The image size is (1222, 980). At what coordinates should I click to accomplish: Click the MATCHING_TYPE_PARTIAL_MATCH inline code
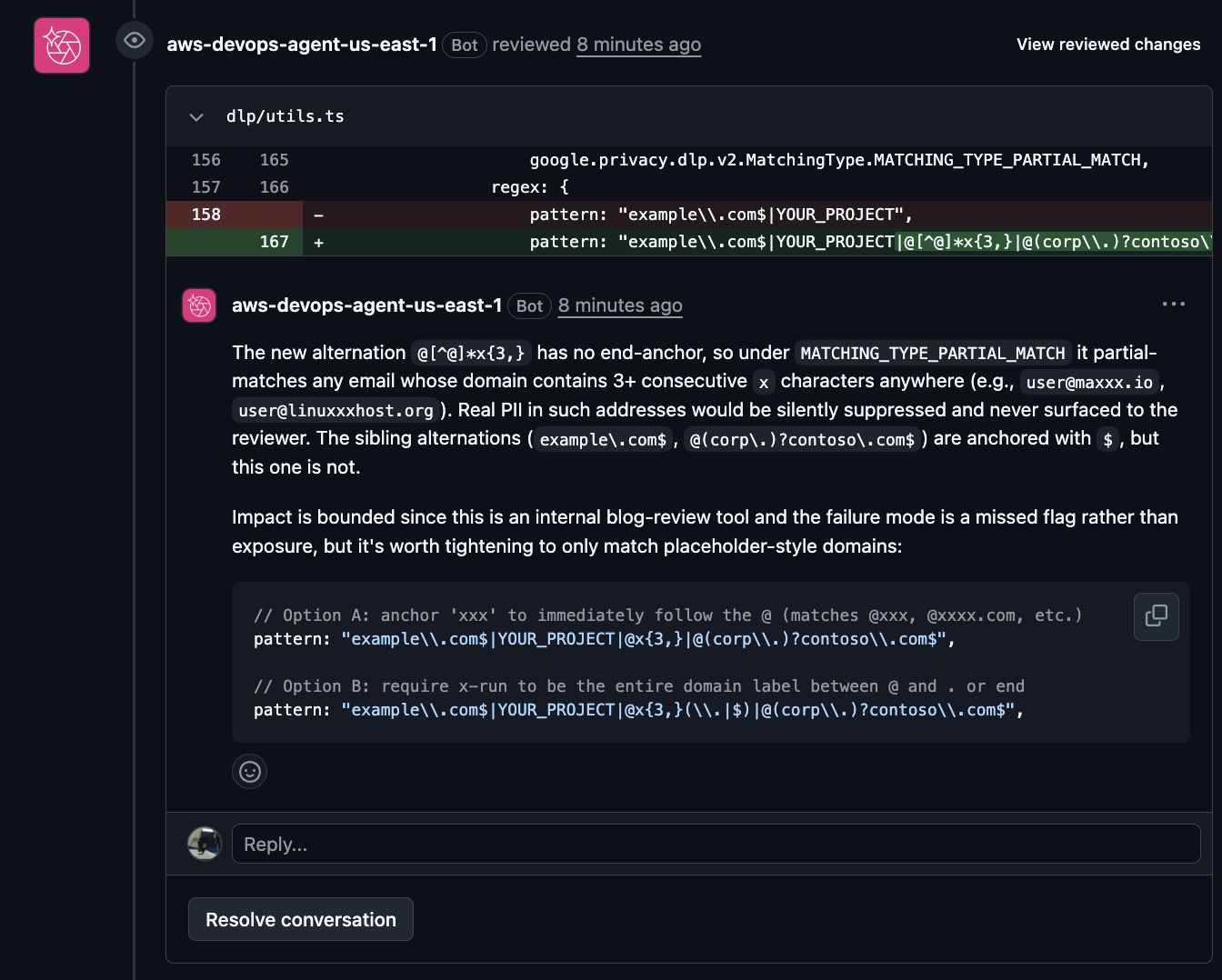933,353
